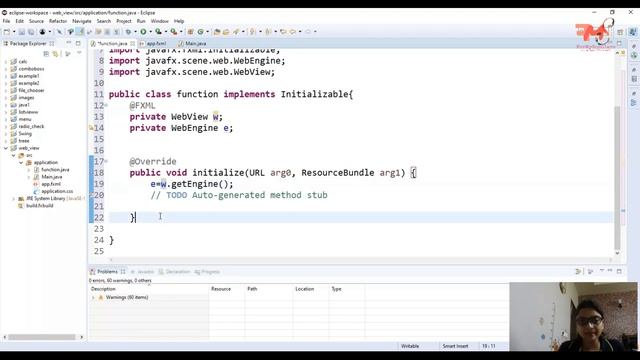Click the warning marker at line 14

(91, 128)
